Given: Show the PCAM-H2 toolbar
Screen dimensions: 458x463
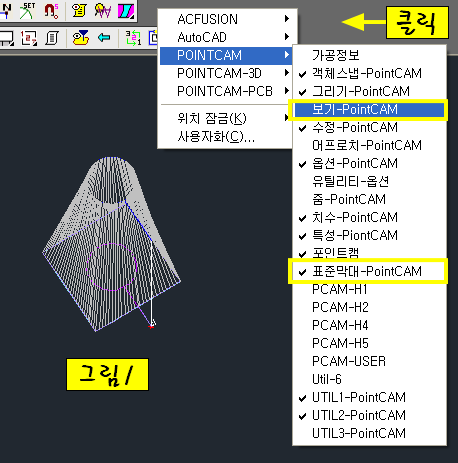Looking at the screenshot, I should tap(369, 307).
